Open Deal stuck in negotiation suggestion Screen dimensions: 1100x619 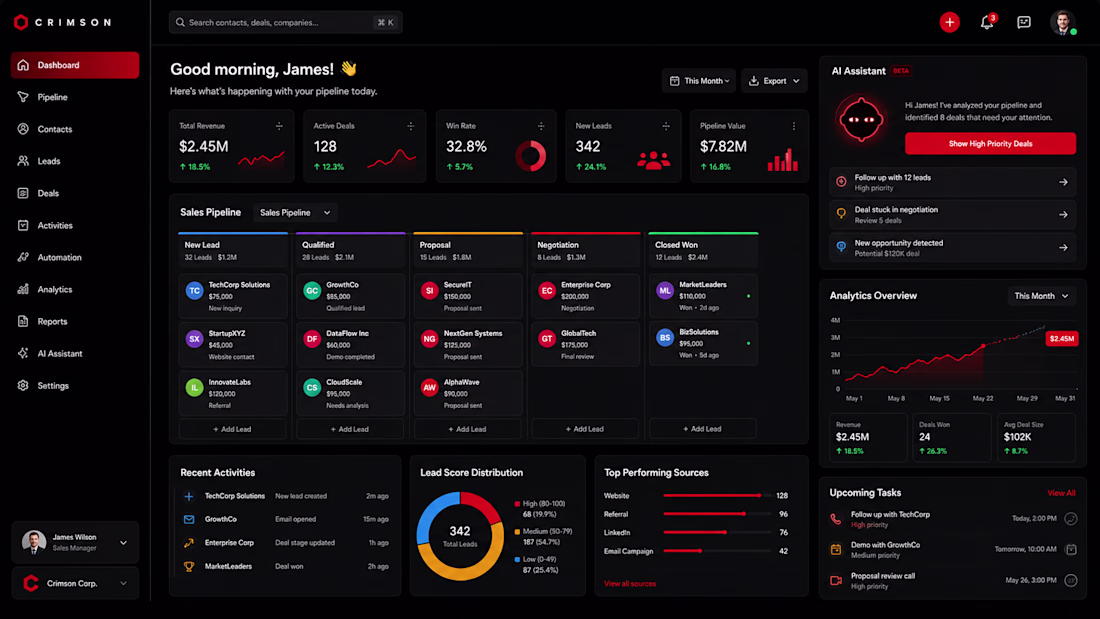click(x=953, y=215)
